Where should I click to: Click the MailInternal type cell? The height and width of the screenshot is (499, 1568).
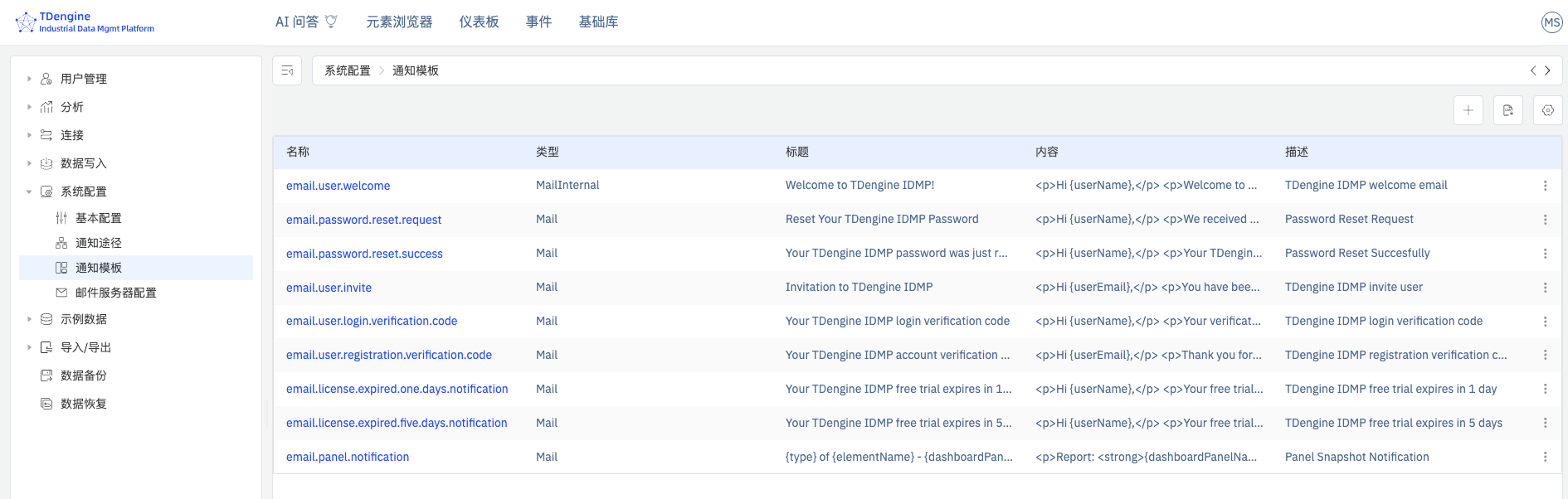[567, 185]
